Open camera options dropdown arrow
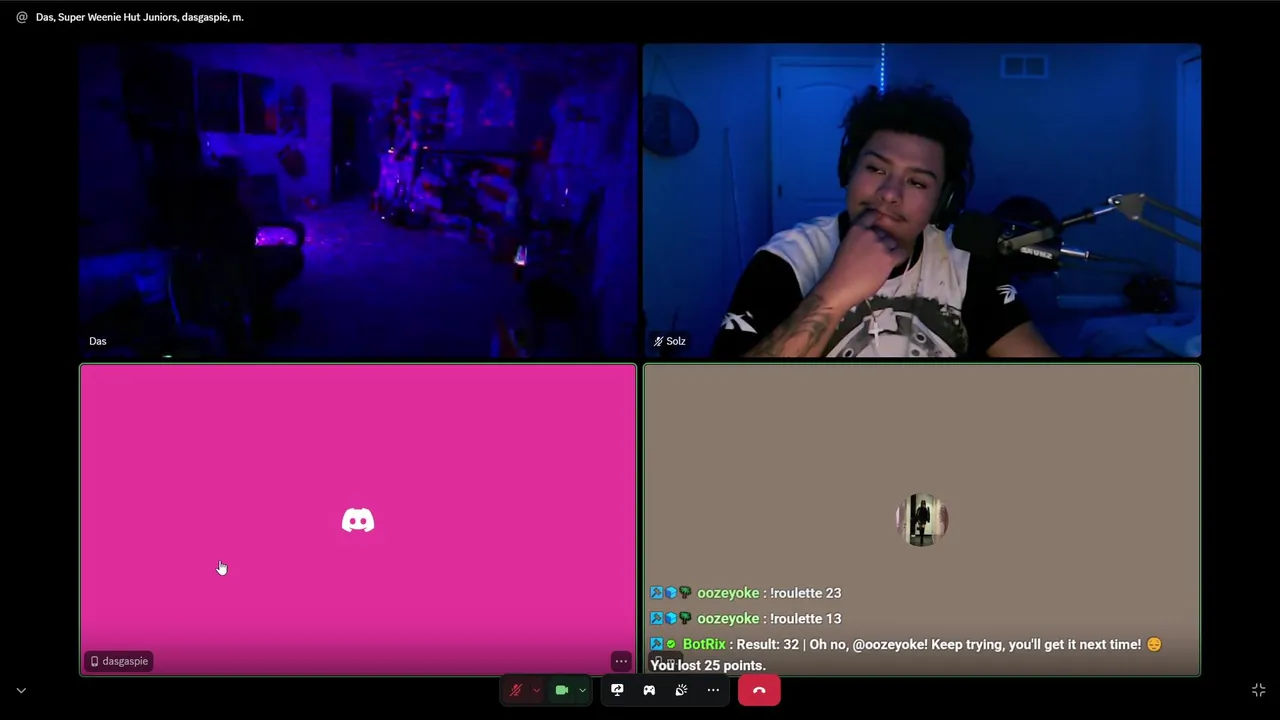This screenshot has width=1280, height=720. [582, 690]
